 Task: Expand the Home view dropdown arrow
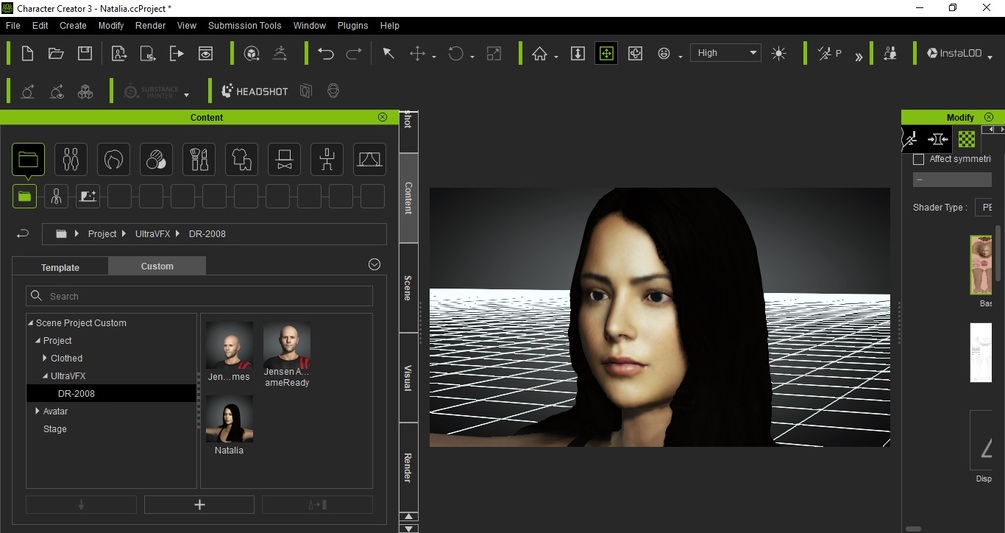click(x=556, y=57)
